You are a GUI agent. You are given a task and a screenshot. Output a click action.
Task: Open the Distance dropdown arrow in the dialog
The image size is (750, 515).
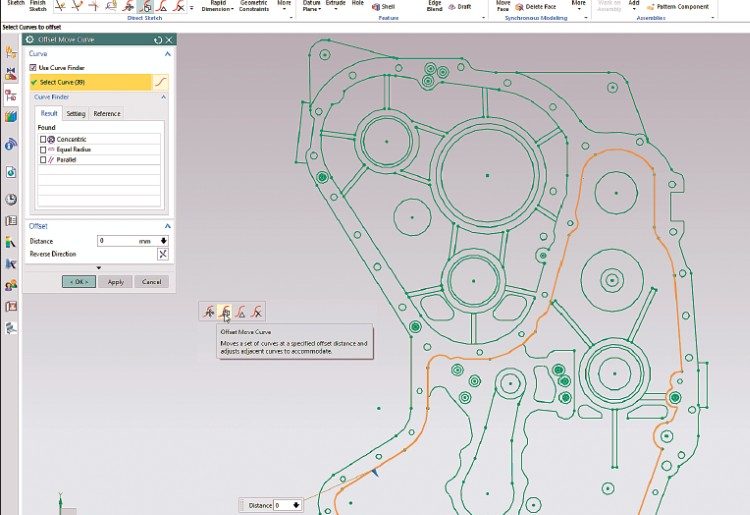[x=164, y=241]
